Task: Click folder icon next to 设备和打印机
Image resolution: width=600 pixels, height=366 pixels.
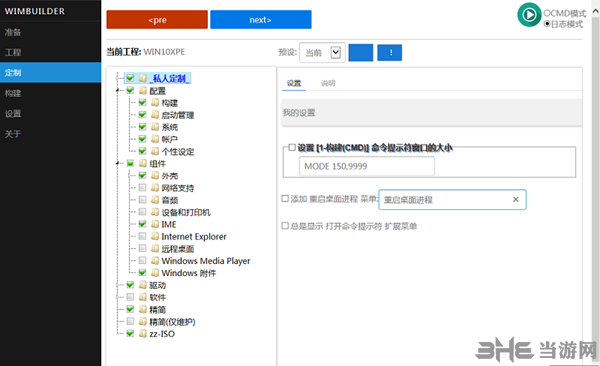Action: click(155, 212)
